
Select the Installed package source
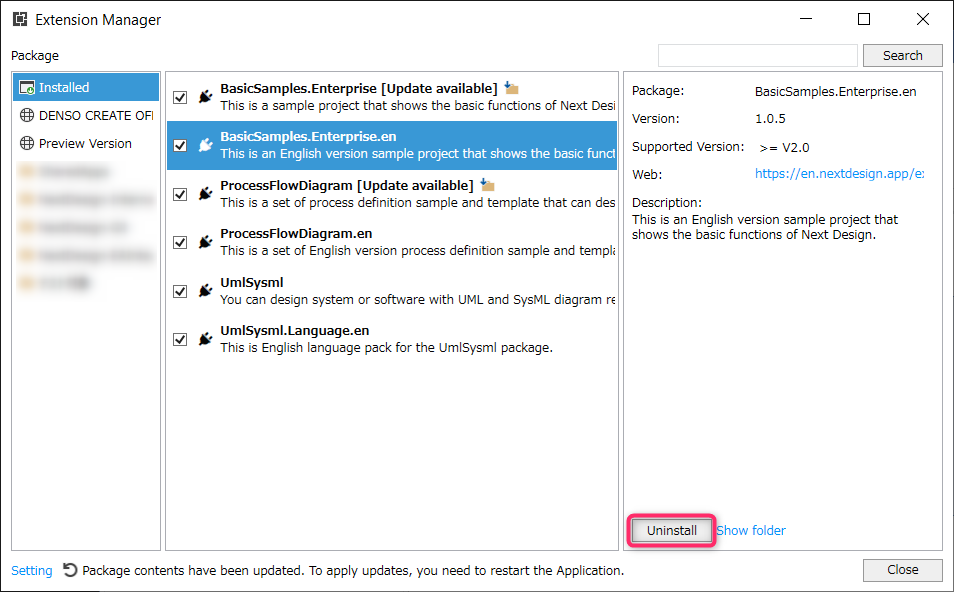(86, 87)
